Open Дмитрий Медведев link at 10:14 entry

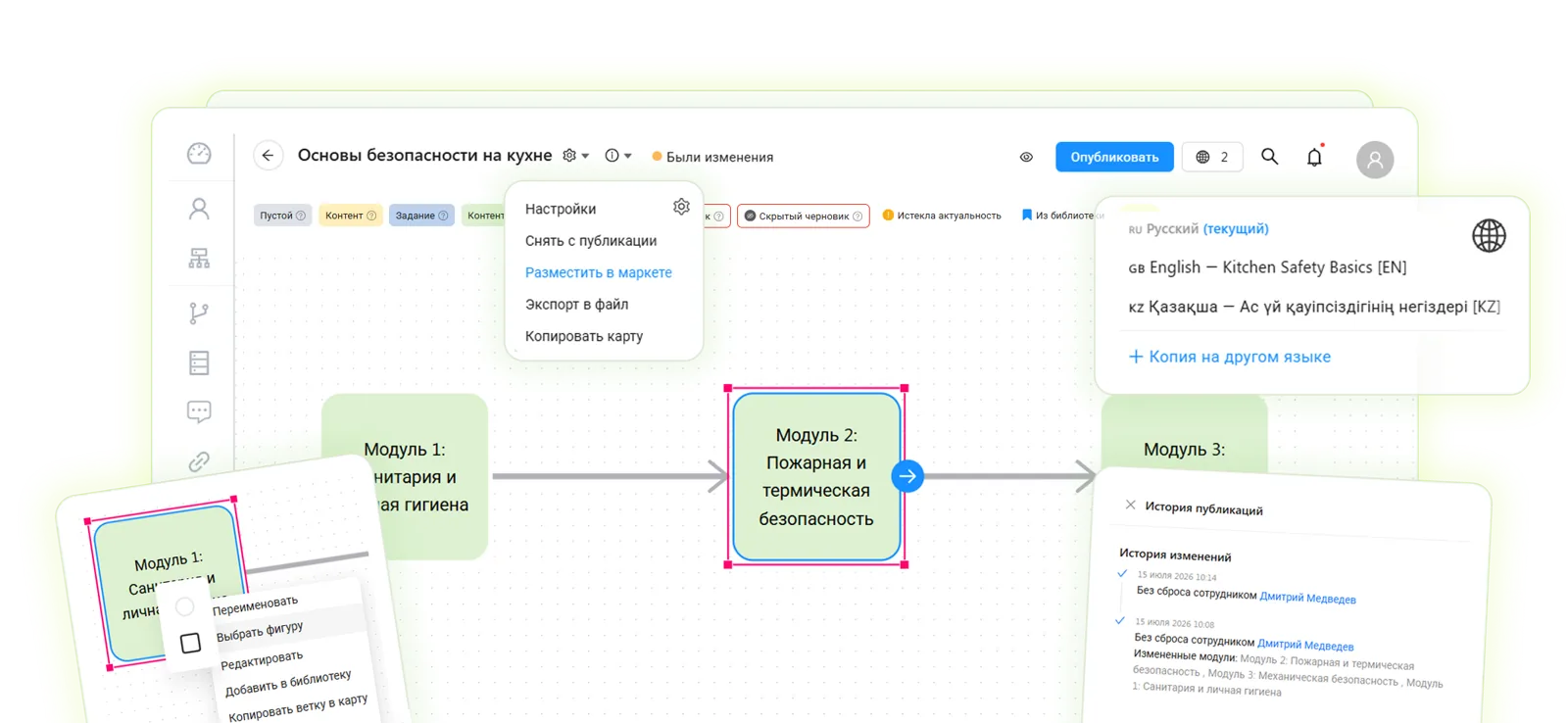click(x=1307, y=598)
